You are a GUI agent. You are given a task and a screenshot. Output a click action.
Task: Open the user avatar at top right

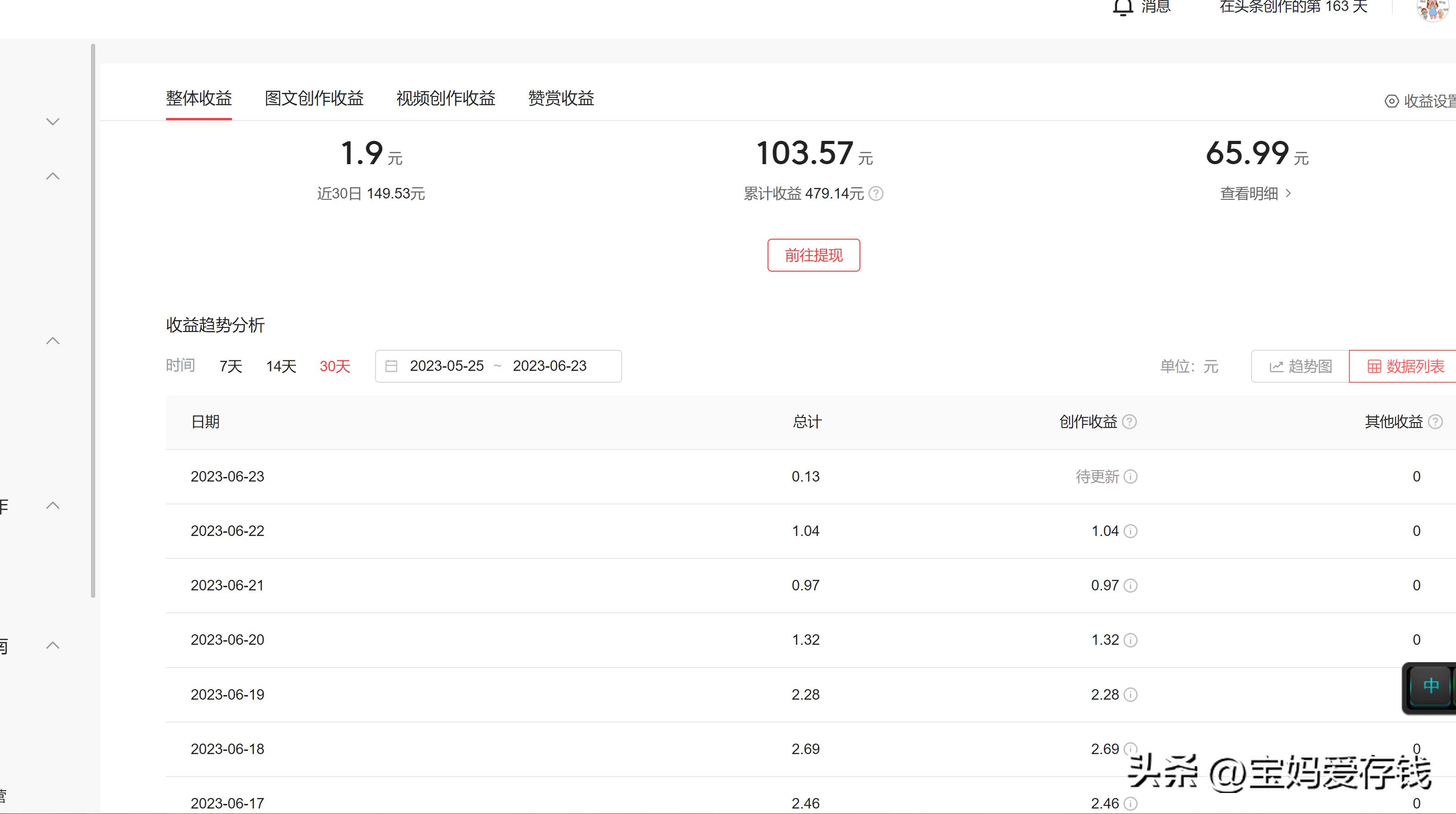[x=1433, y=9]
